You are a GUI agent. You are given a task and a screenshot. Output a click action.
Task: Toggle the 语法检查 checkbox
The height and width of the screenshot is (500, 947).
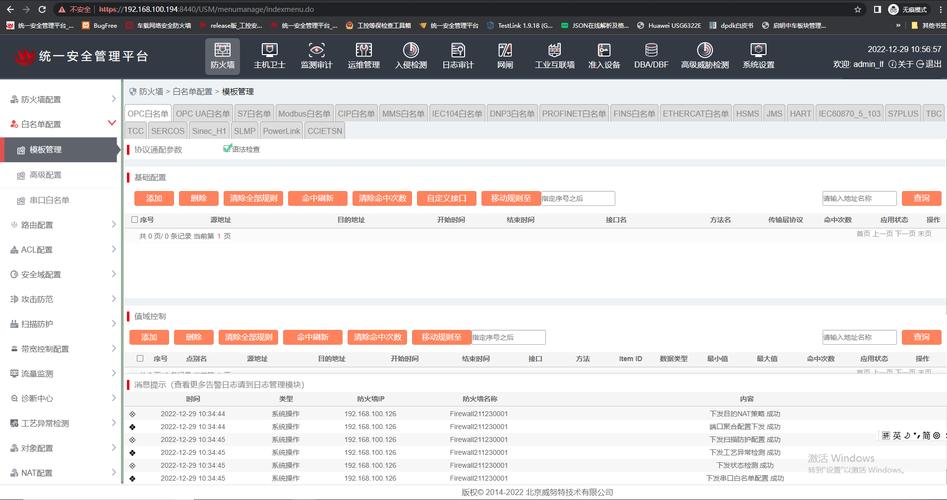[227, 149]
